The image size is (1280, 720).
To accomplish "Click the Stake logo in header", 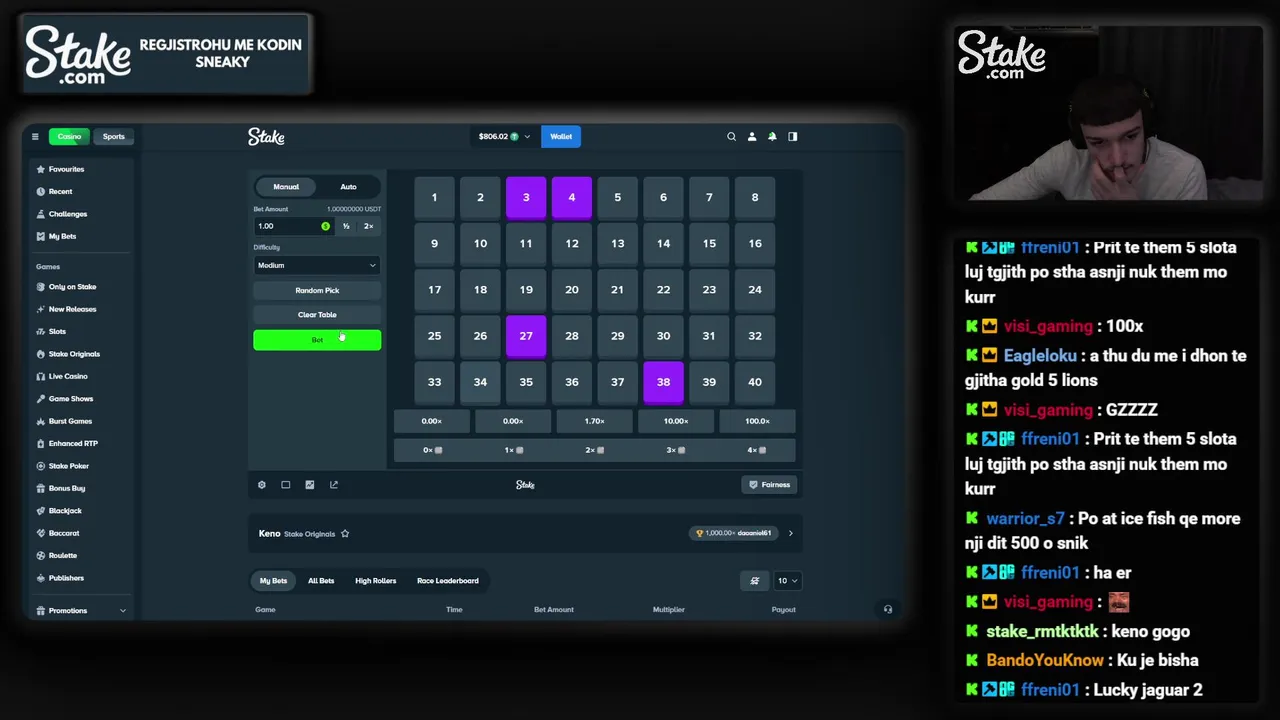I will [267, 137].
